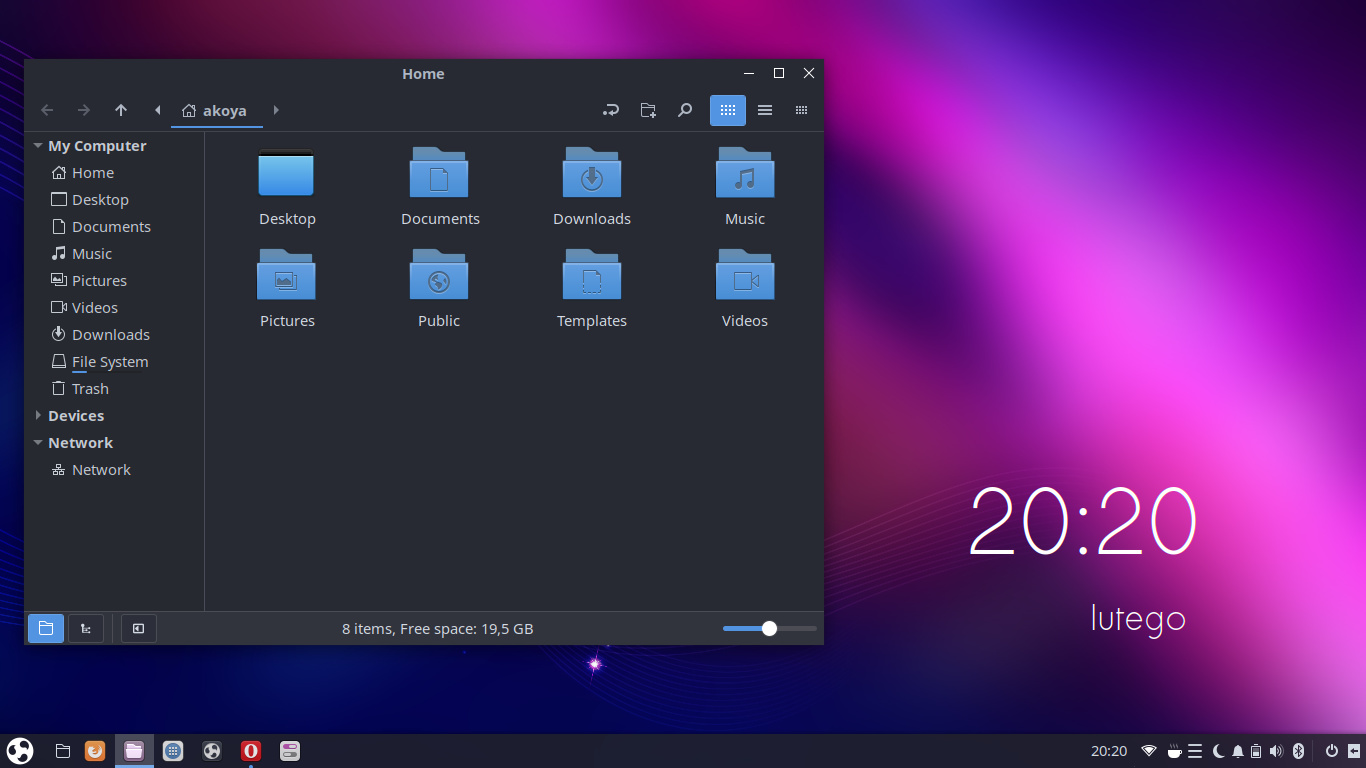
Task: Navigate up one directory with the up arrow
Action: tap(121, 110)
